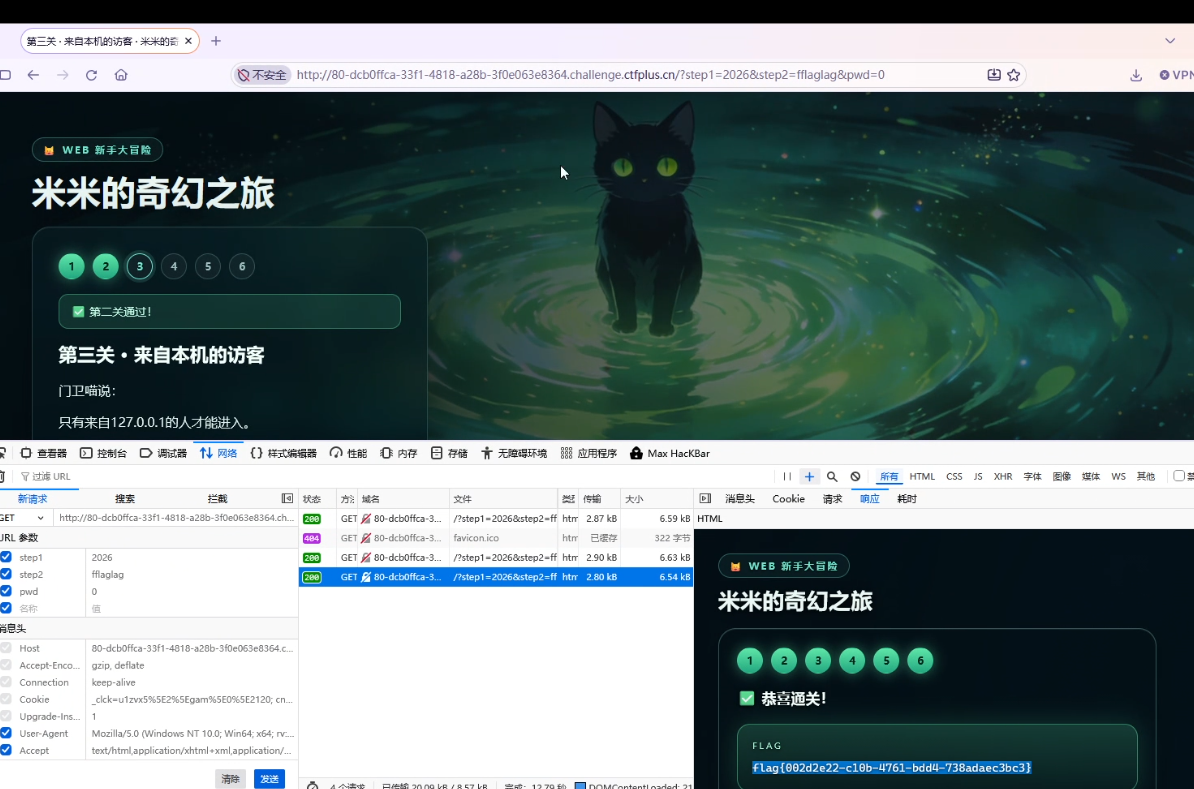Bookmark this page with the star icon
The image size is (1194, 789).
pyautogui.click(x=1014, y=75)
